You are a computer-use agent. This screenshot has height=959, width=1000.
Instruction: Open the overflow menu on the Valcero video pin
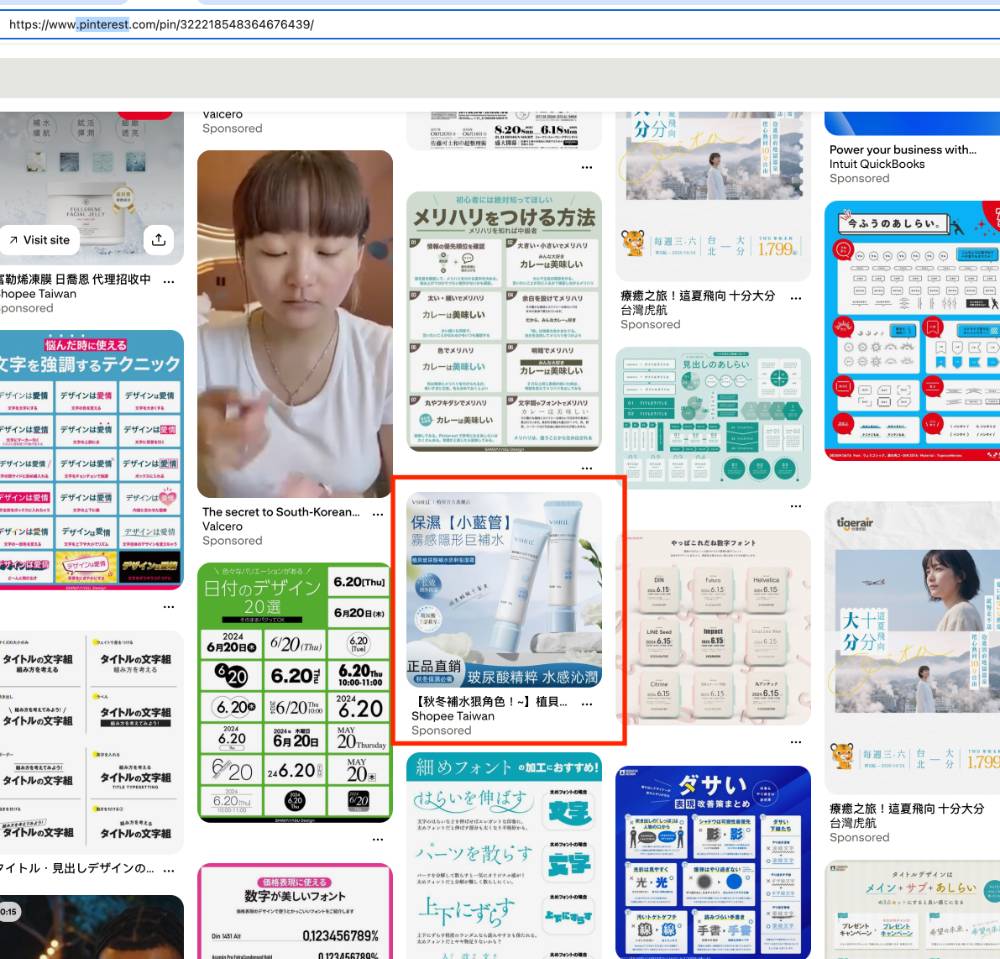(x=378, y=513)
